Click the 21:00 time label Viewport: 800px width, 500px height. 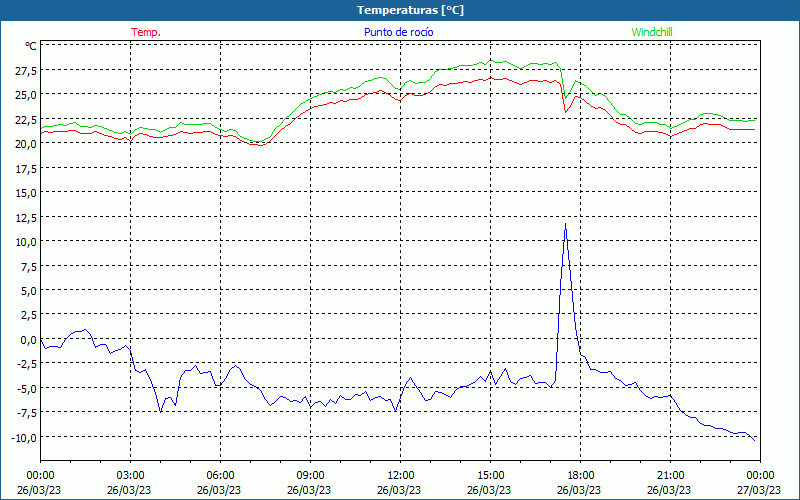pos(670,476)
